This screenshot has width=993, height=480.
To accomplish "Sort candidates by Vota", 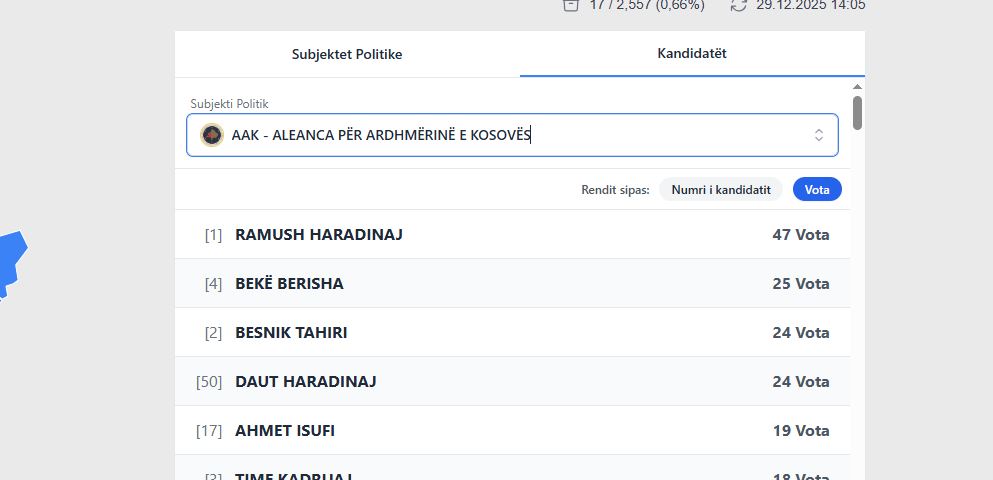I will coord(817,189).
